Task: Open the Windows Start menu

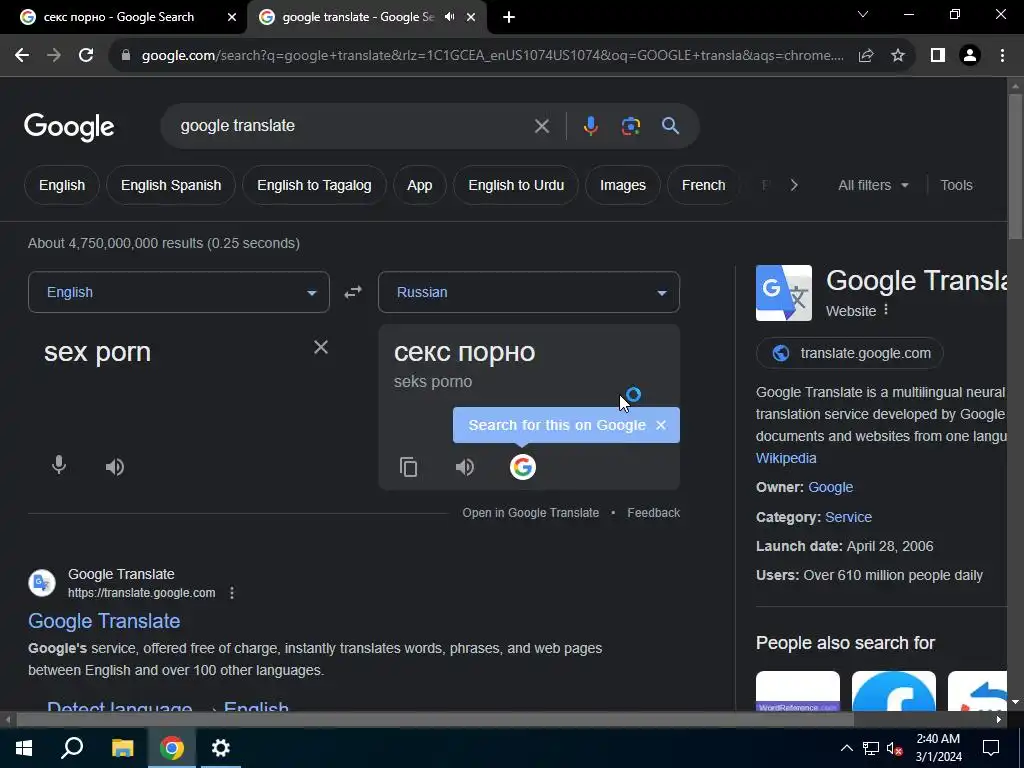Action: coord(24,748)
